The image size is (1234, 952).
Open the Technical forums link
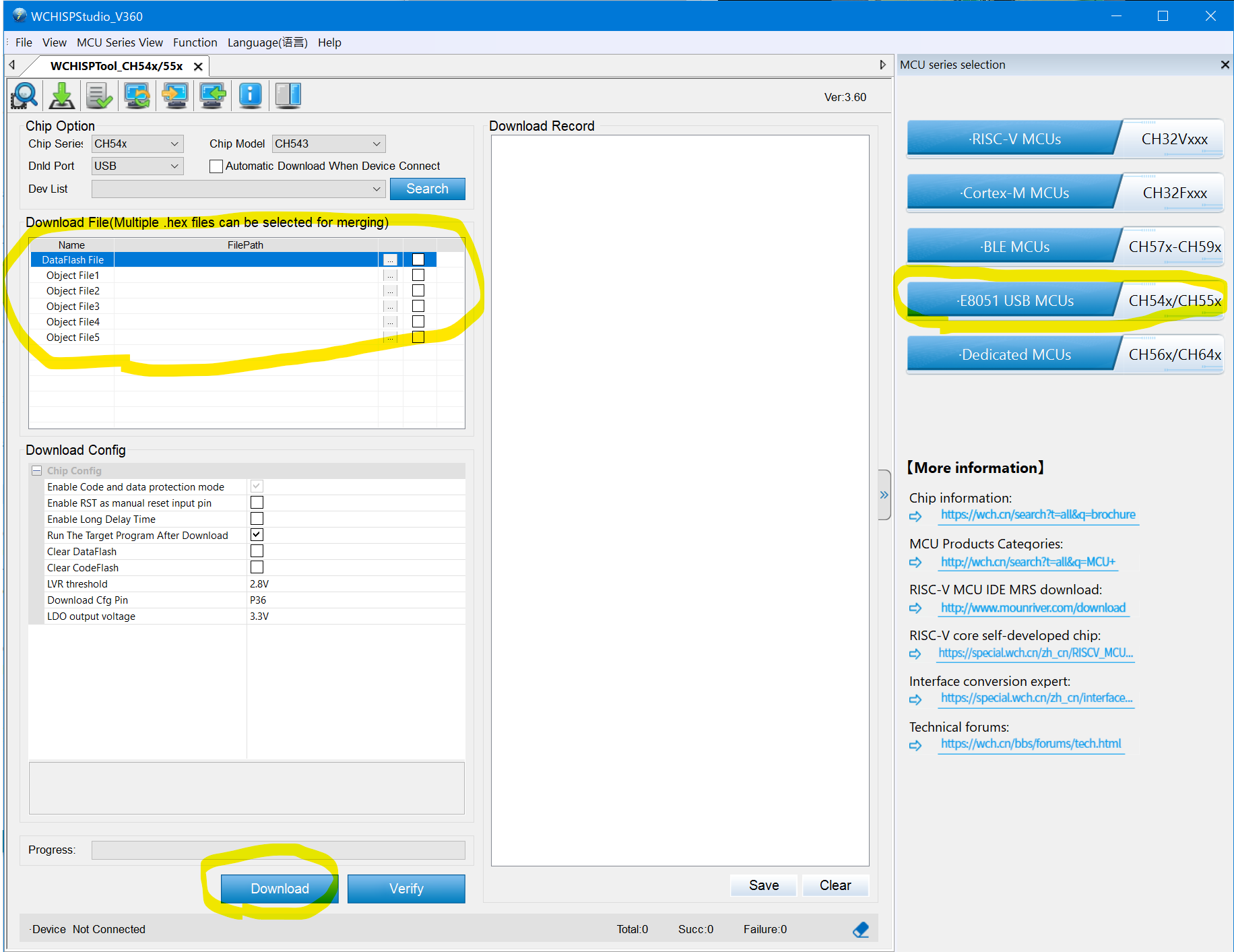[x=1031, y=744]
